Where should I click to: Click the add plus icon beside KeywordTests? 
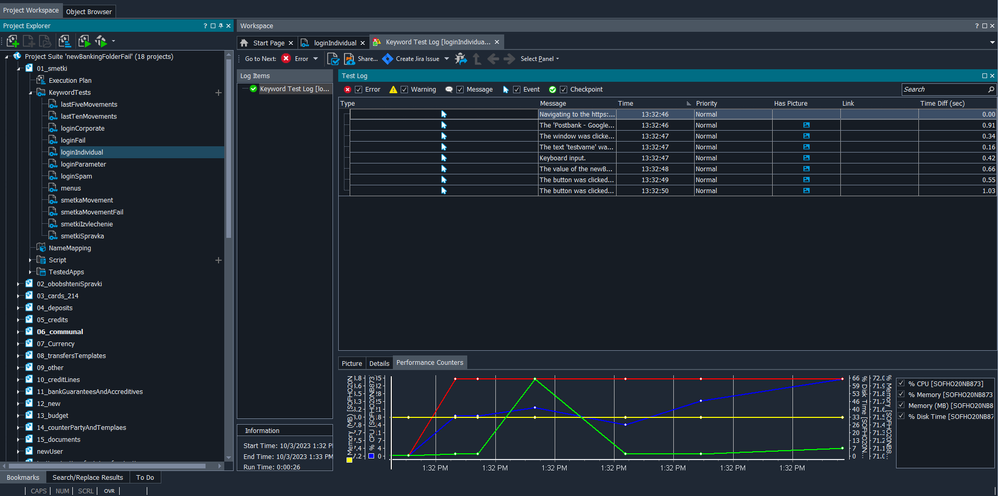219,92
